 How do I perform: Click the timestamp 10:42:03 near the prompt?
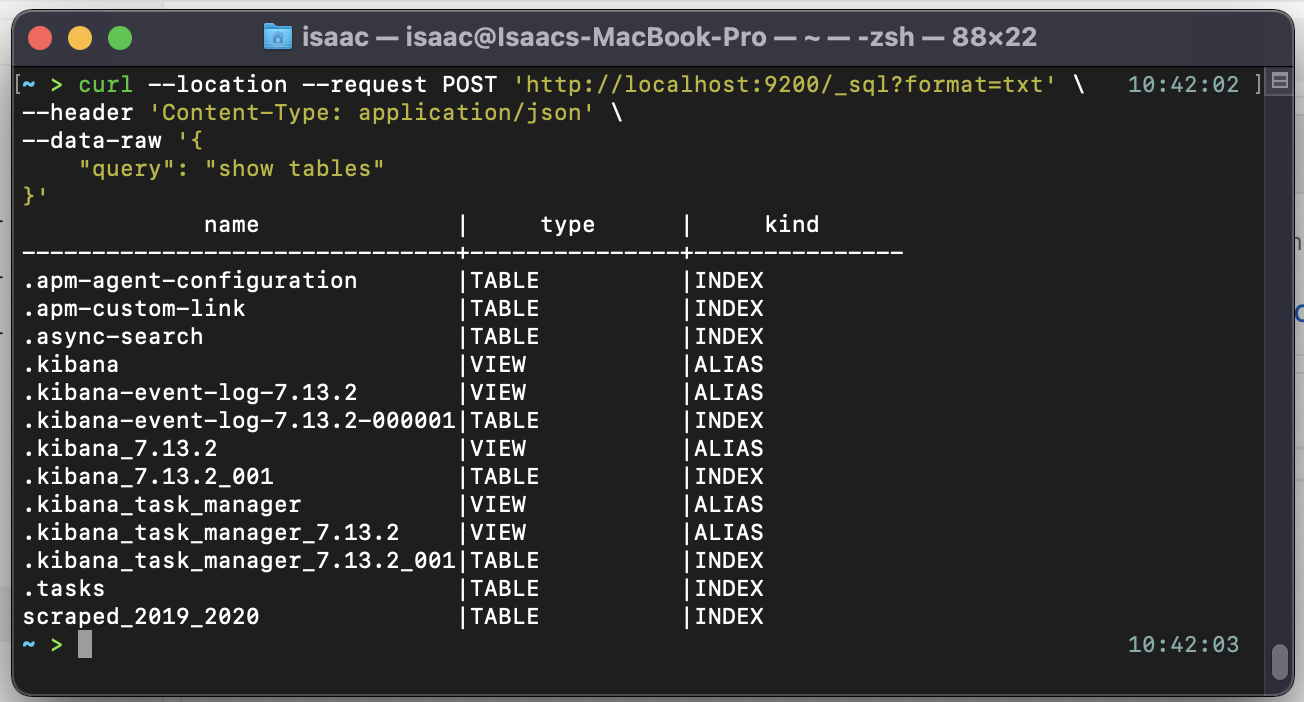click(1183, 645)
